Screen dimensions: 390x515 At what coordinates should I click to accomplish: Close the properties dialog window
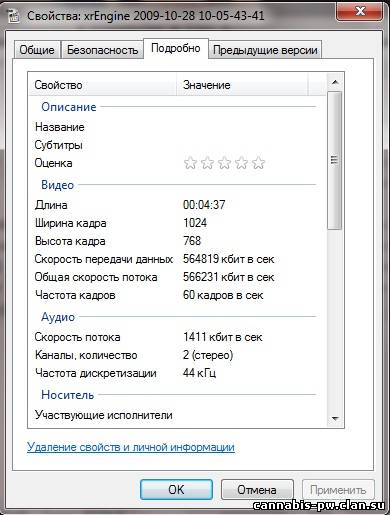click(360, 12)
